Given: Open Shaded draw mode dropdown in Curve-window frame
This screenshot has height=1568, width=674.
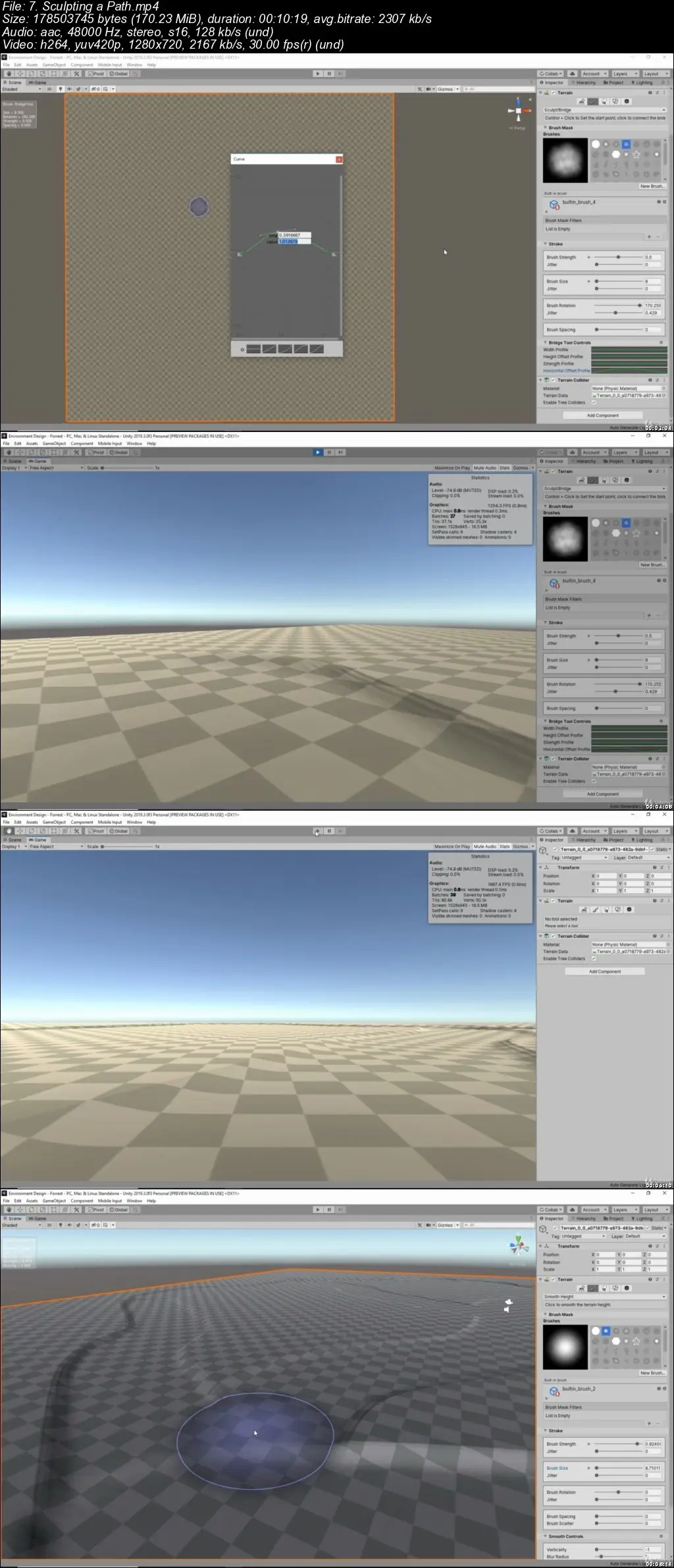Looking at the screenshot, I should coord(21,89).
